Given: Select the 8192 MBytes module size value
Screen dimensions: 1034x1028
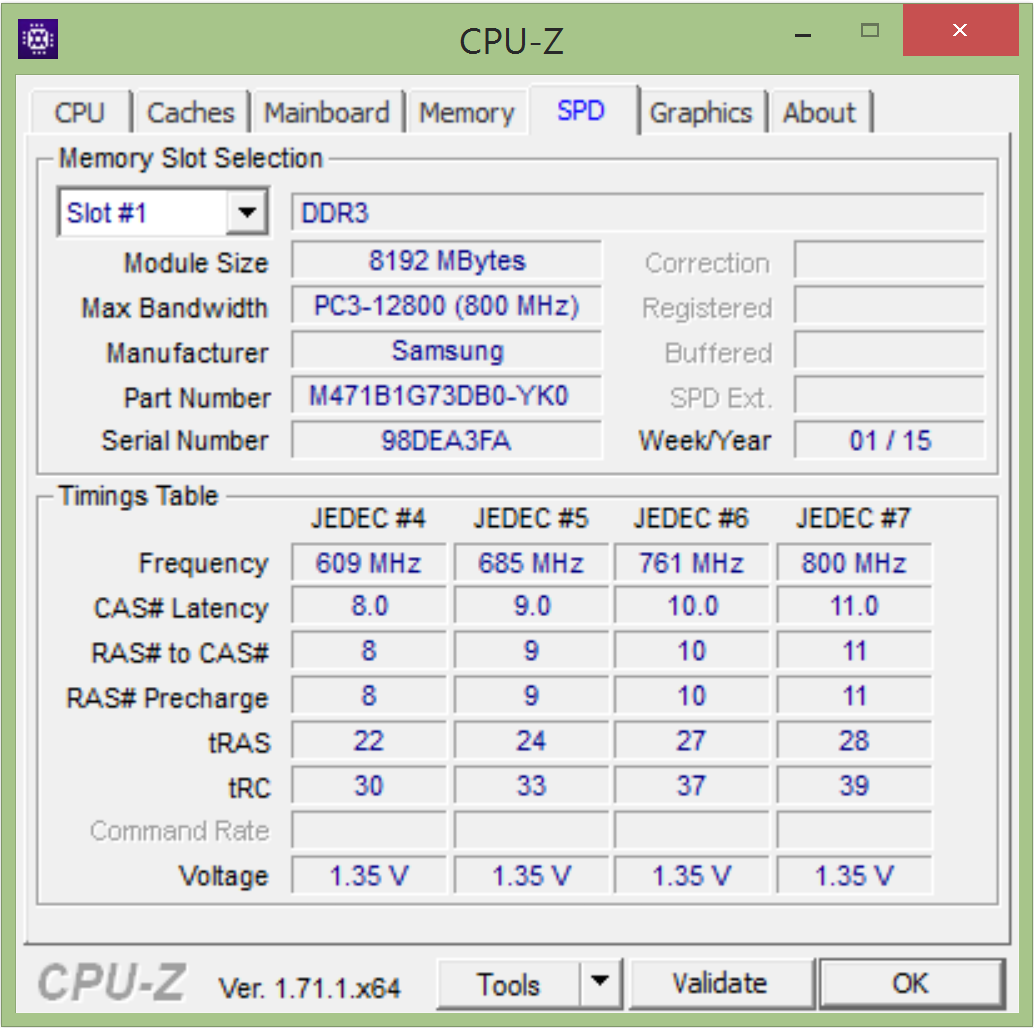Looking at the screenshot, I should point(446,261).
